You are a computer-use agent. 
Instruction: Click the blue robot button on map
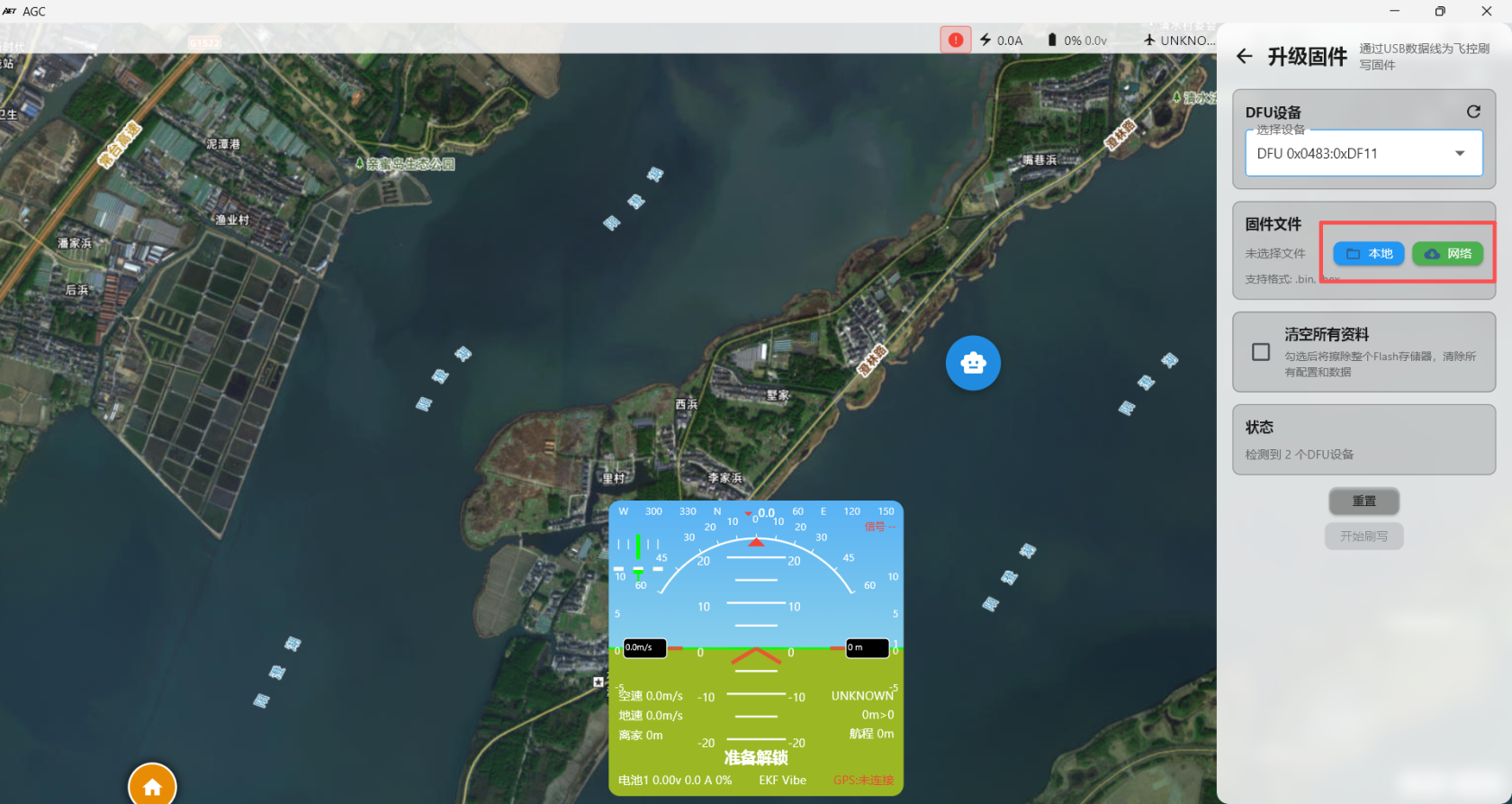coord(973,363)
